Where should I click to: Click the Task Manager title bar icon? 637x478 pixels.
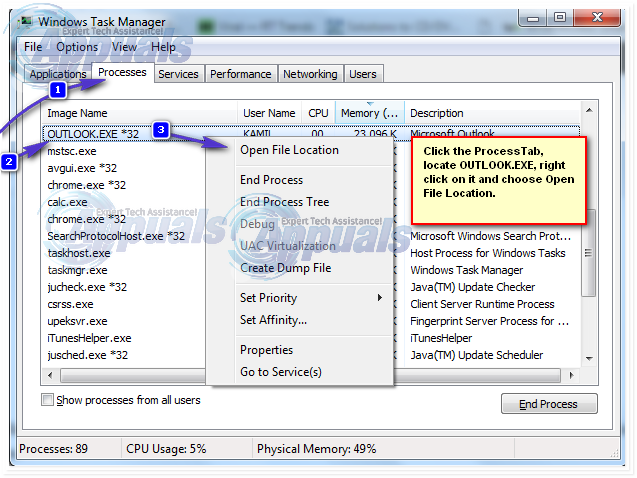(26, 21)
